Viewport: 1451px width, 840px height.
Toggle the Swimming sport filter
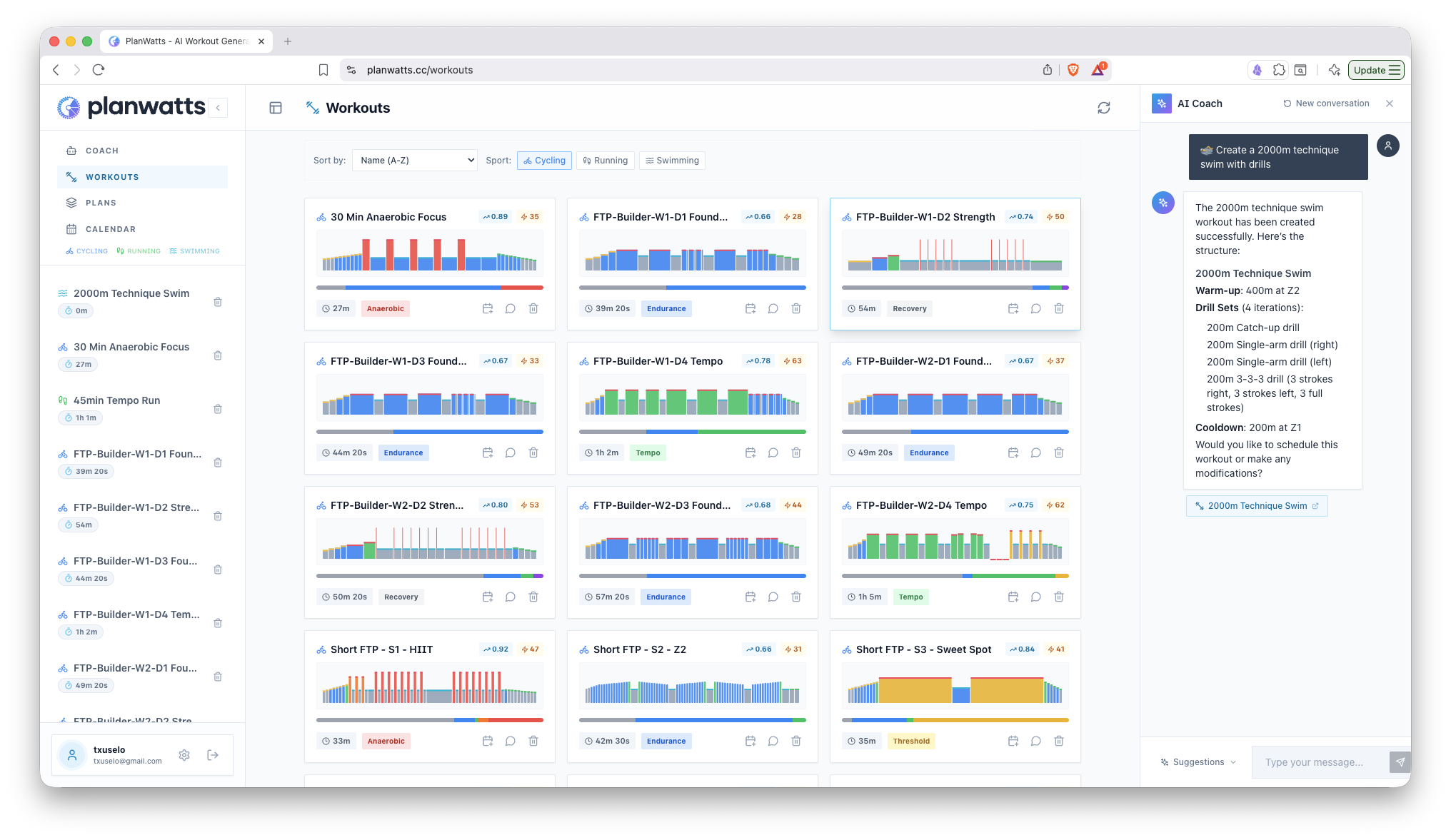672,161
